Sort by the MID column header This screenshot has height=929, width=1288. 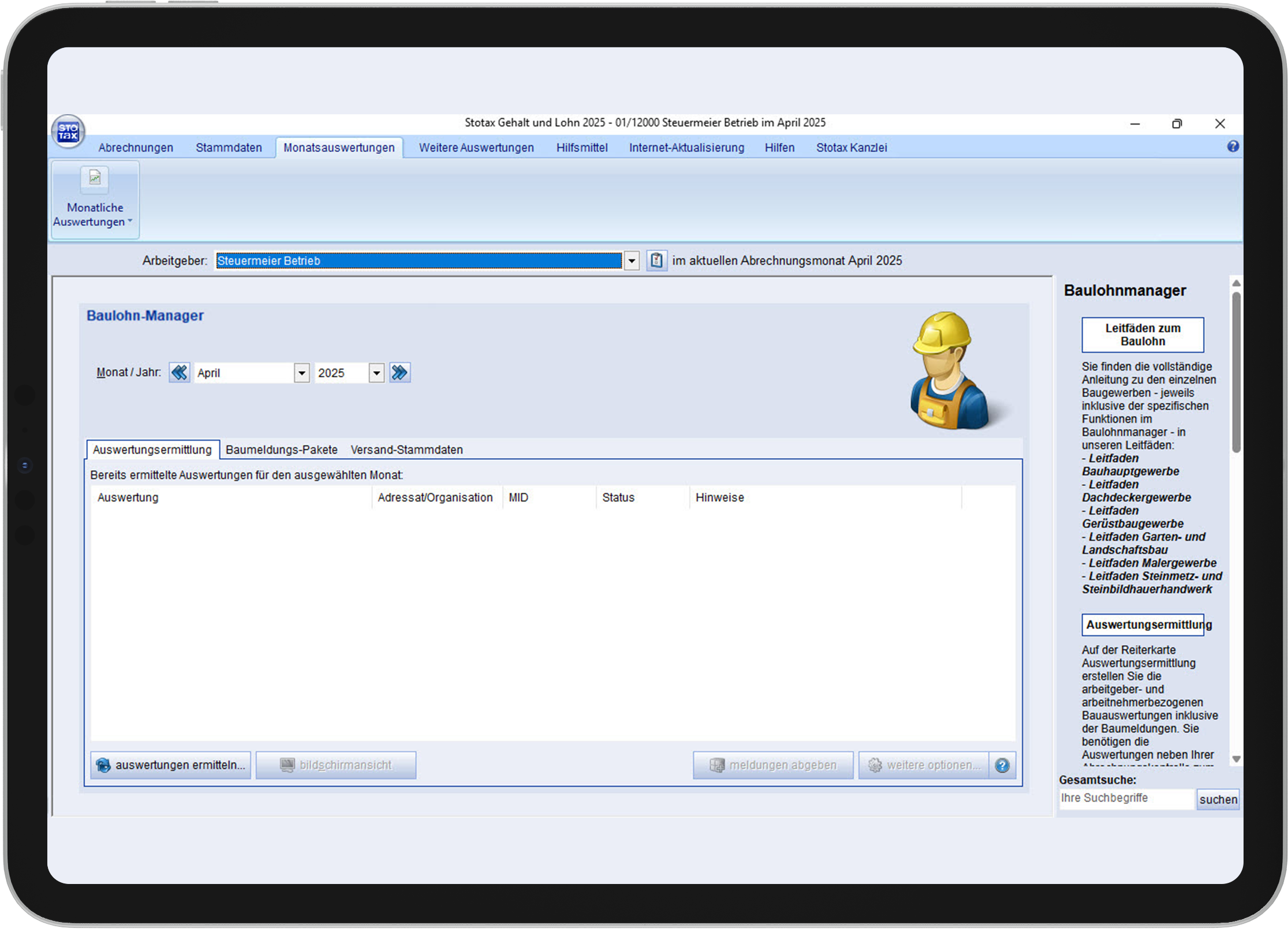pyautogui.click(x=549, y=497)
